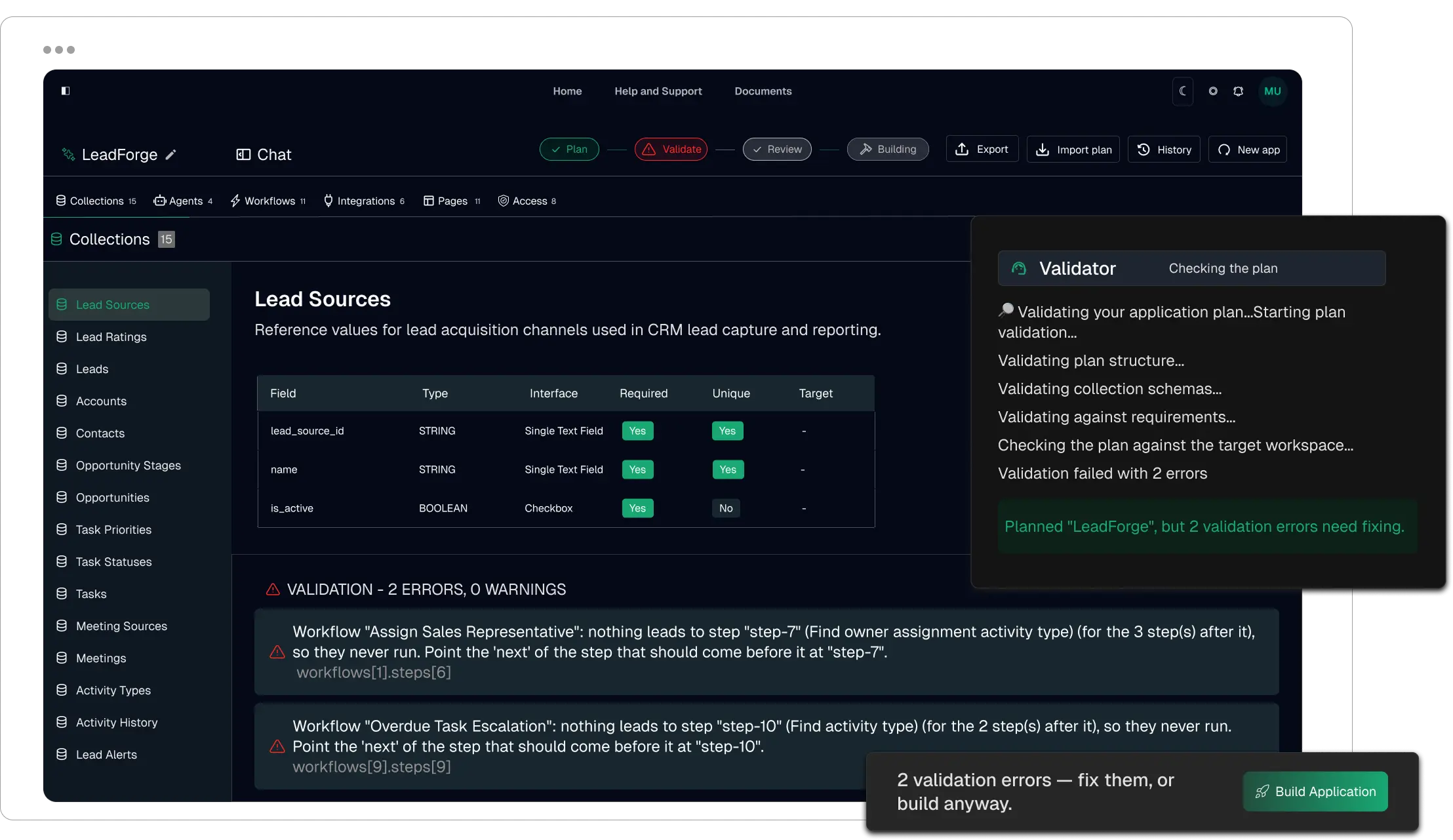
Task: Click the Assign Sales Representative workflow error
Action: click(766, 652)
